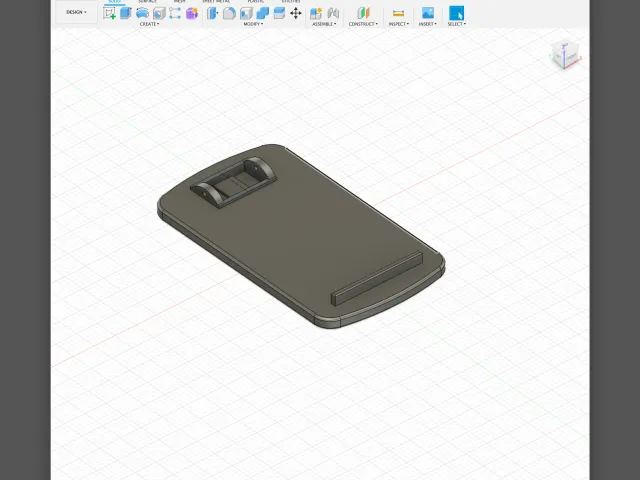Select the Combine tool icon
Image resolution: width=640 pixels, height=480 pixels.
(x=262, y=13)
